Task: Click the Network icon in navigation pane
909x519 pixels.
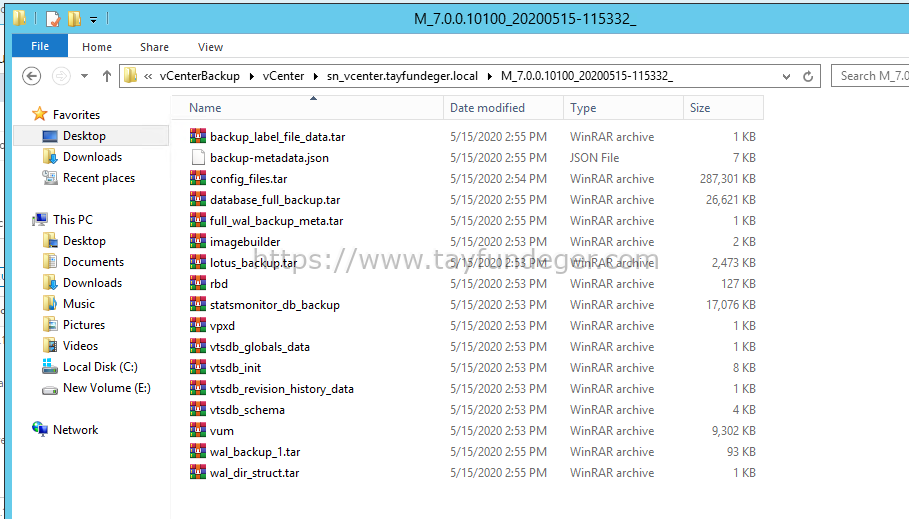Action: [40, 429]
